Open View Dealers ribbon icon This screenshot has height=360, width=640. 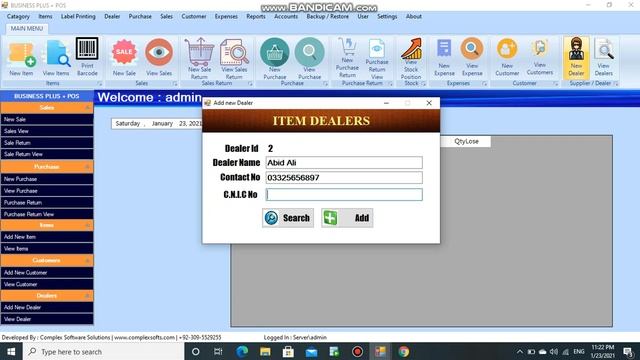(x=604, y=58)
